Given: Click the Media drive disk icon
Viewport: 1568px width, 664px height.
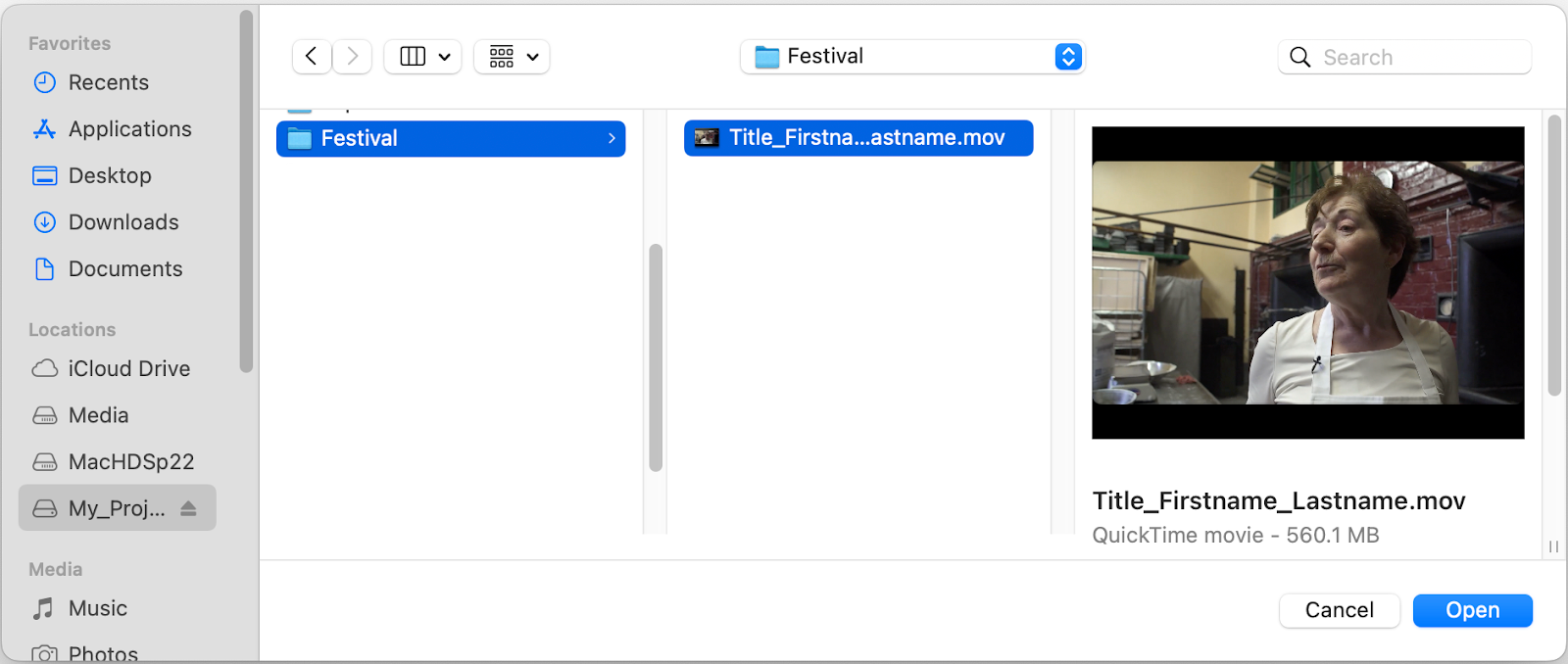Looking at the screenshot, I should tap(44, 415).
